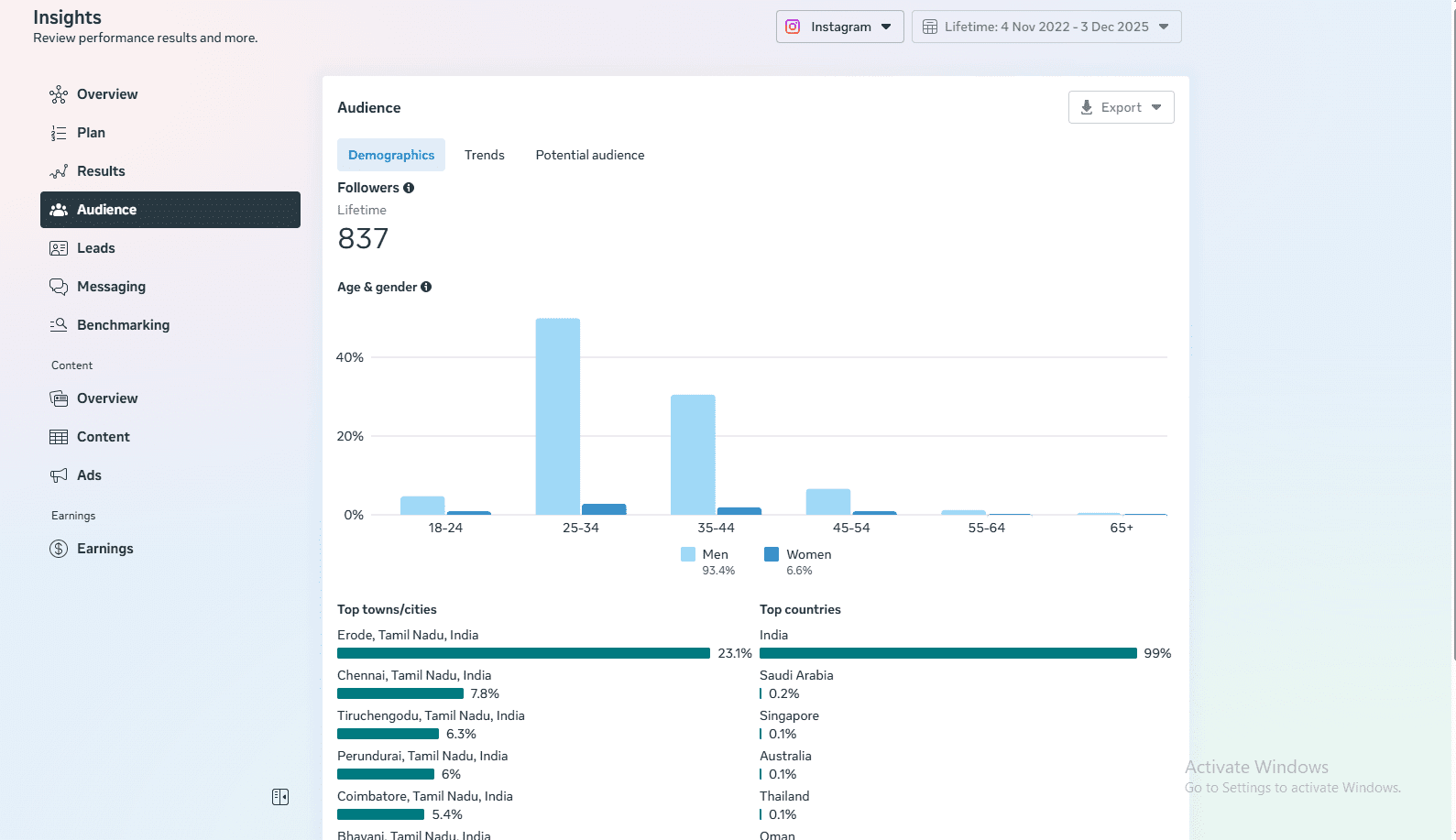Switch to the Potential audience tab
Viewport: 1456px width, 840px height.
click(589, 155)
